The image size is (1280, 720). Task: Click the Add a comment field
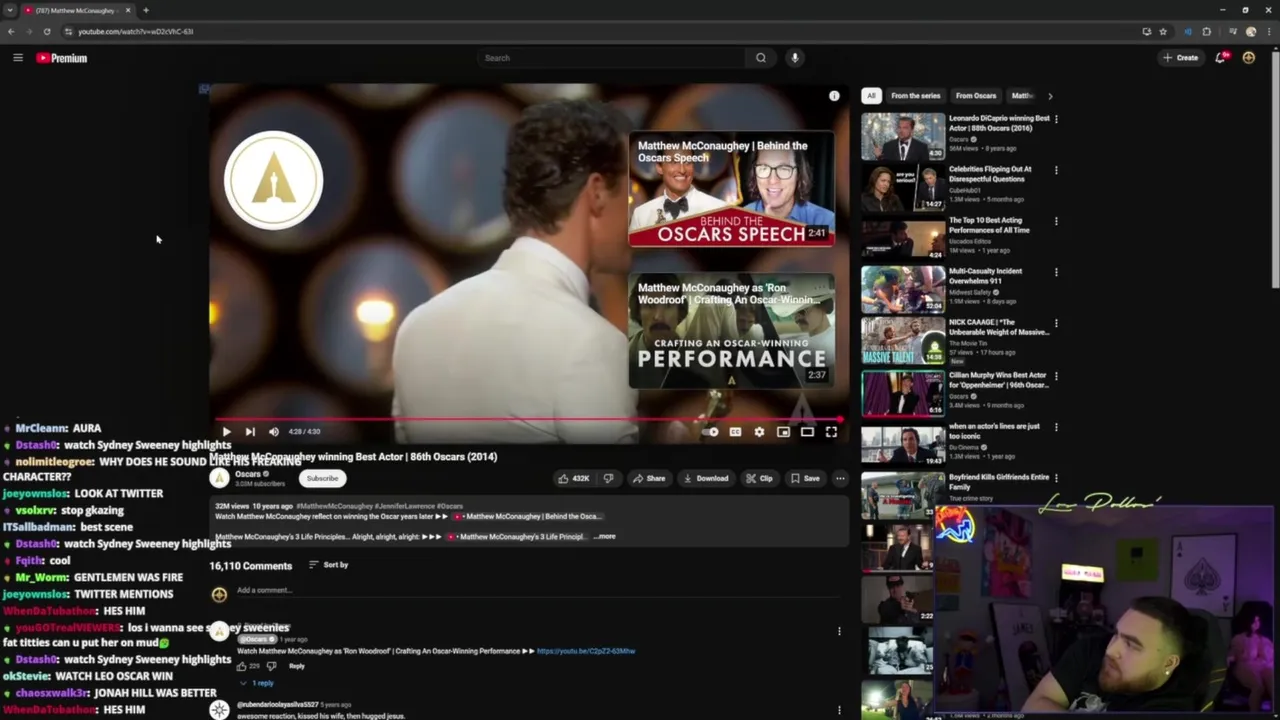pyautogui.click(x=540, y=591)
